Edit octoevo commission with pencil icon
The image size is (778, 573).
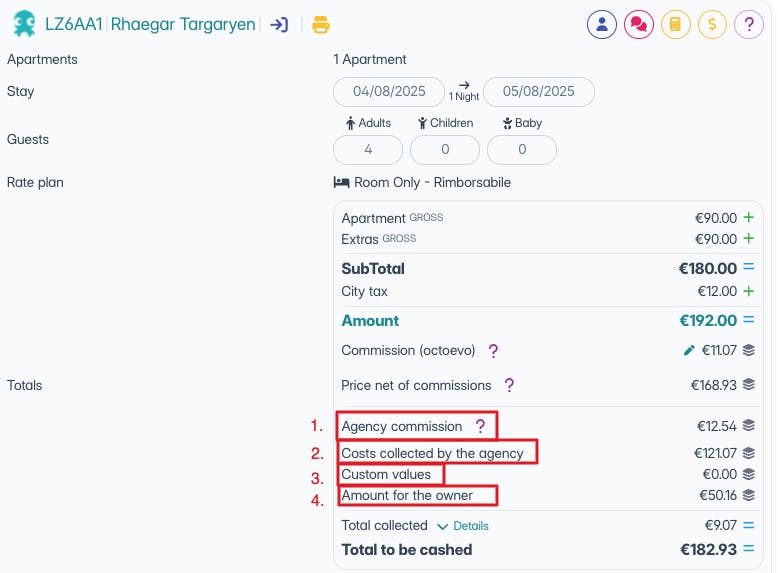coord(689,351)
